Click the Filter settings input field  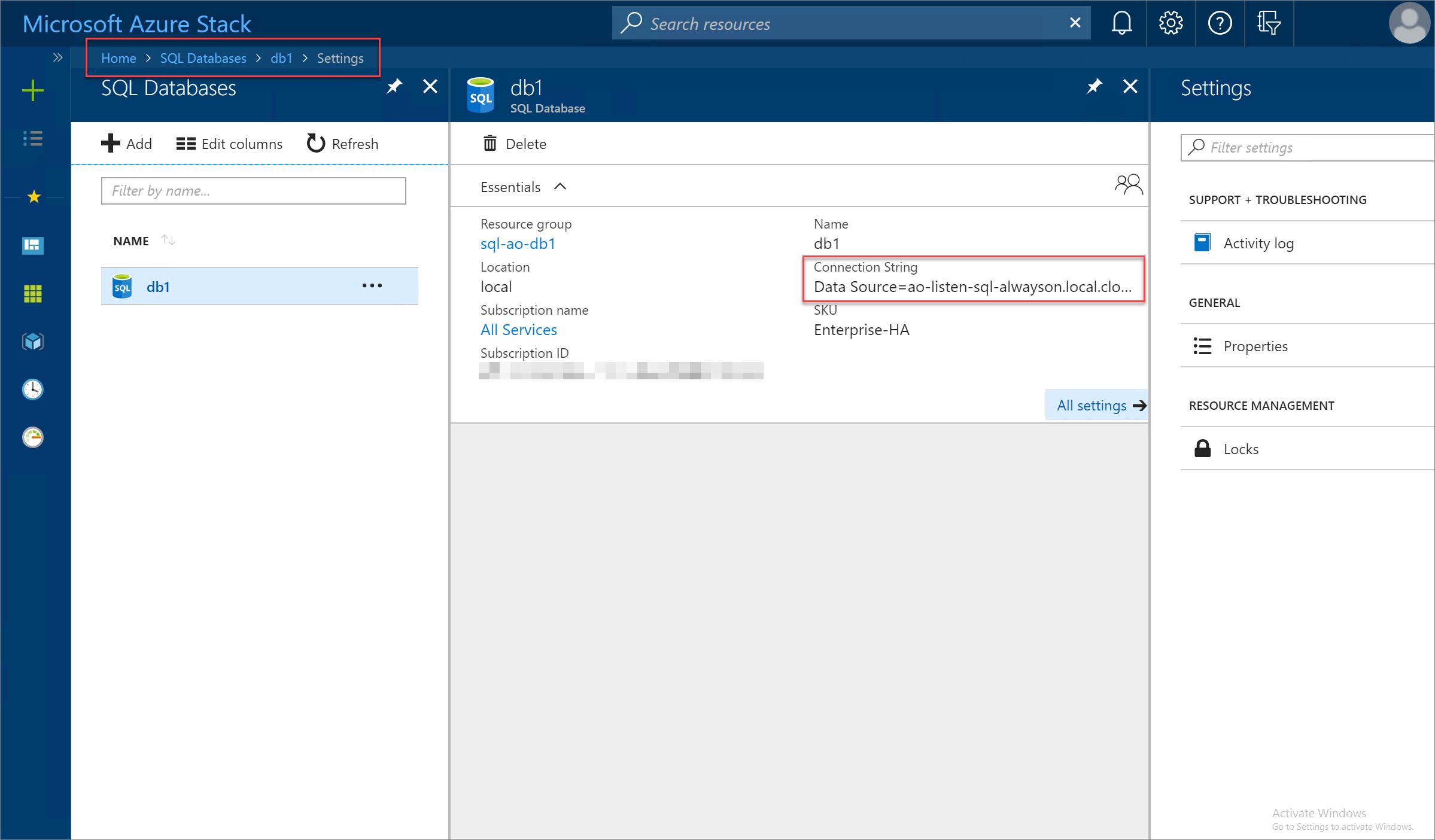pyautogui.click(x=1305, y=147)
